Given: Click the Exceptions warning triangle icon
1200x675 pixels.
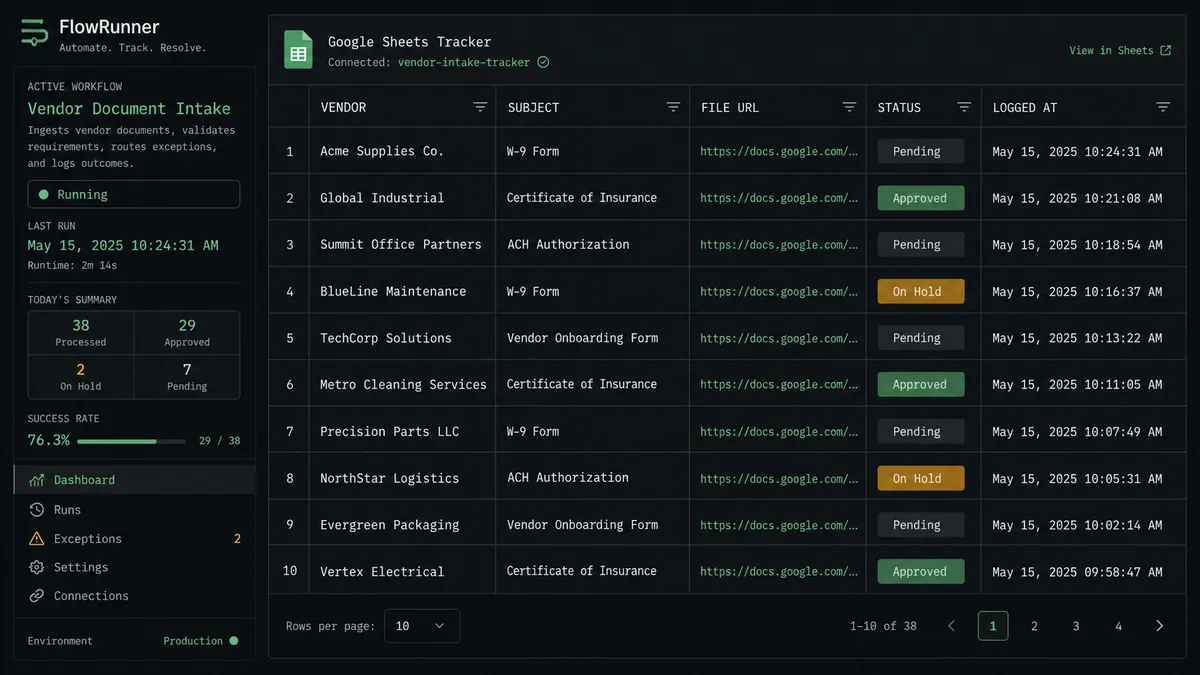Looking at the screenshot, I should 37,539.
